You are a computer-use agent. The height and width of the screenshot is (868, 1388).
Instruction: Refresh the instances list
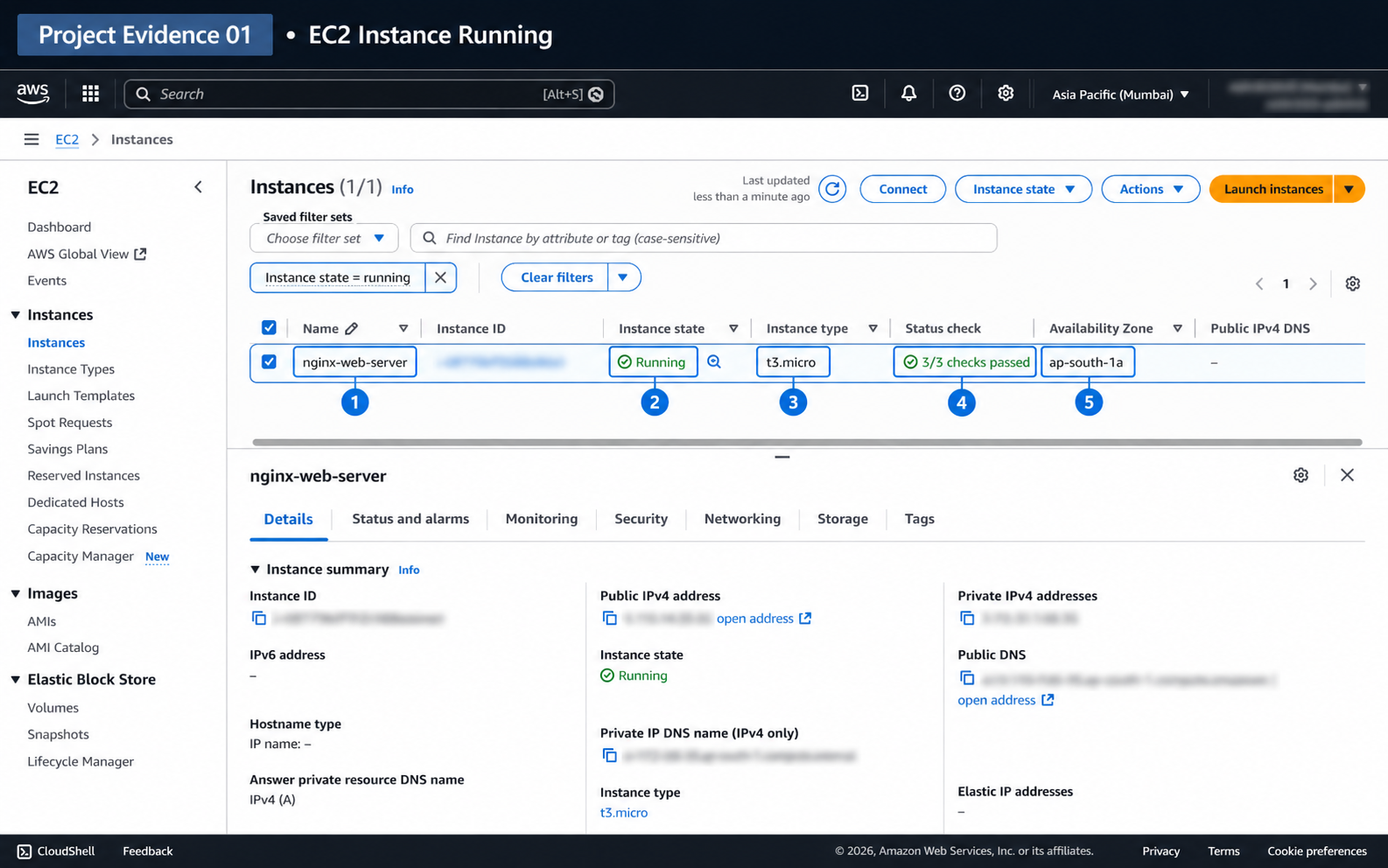pos(832,189)
